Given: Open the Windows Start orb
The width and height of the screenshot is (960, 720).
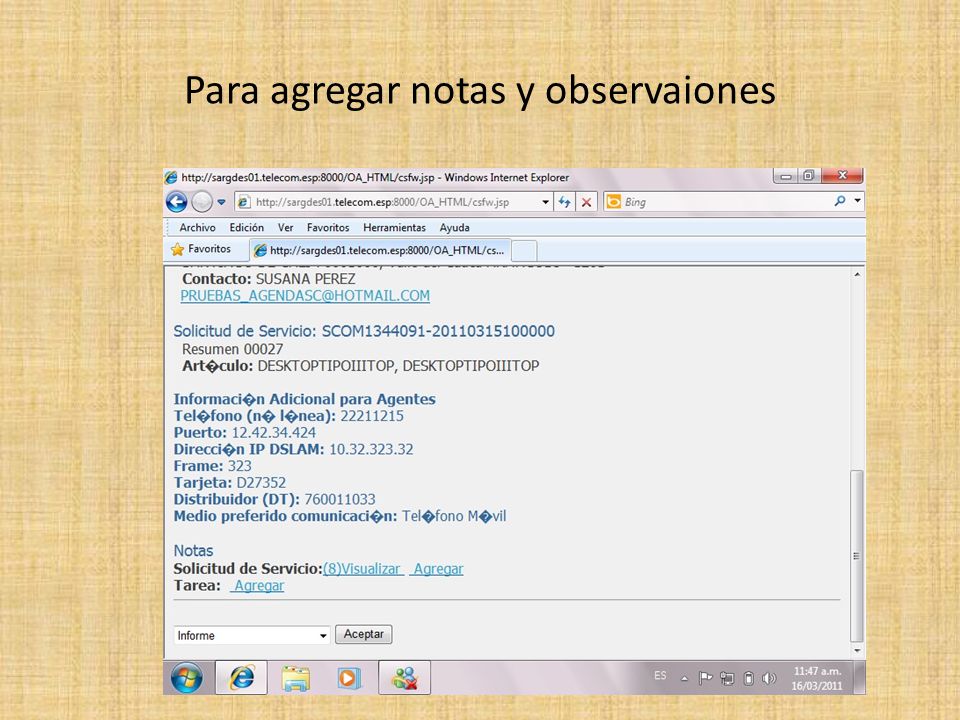Looking at the screenshot, I should click(x=187, y=678).
